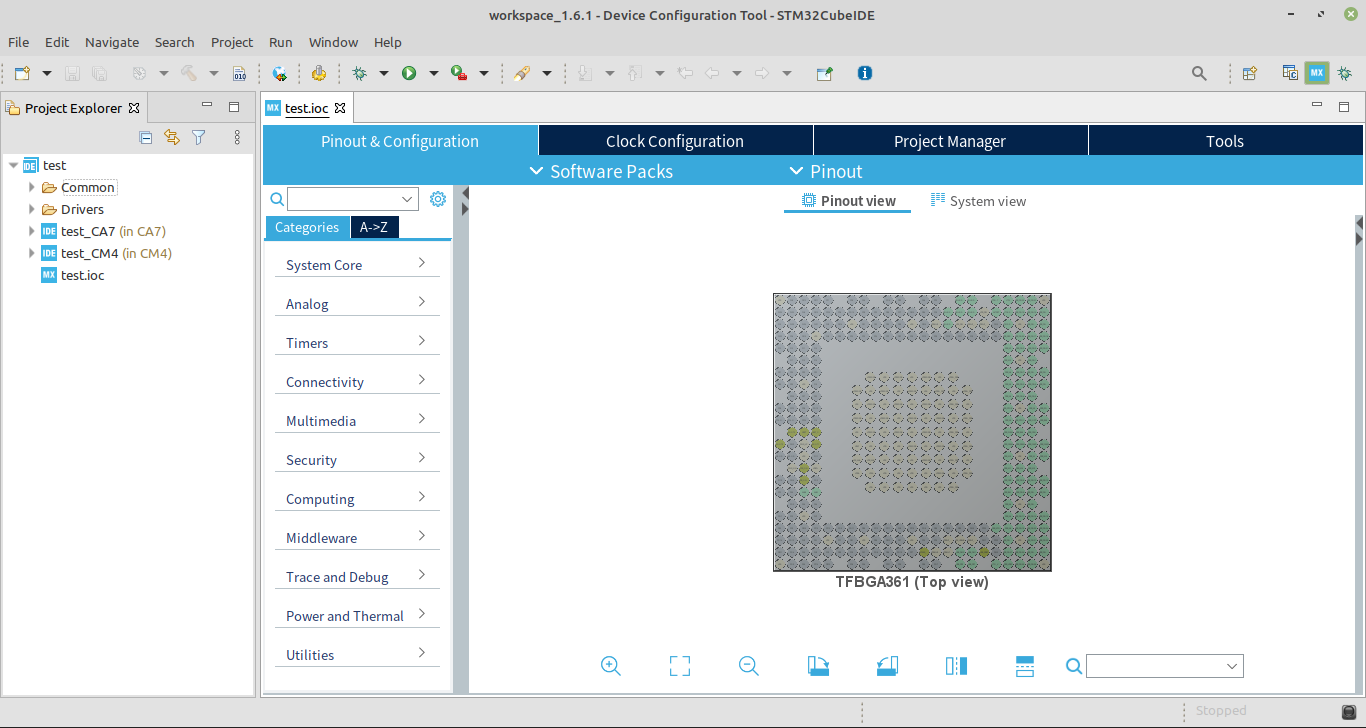Expand the Connectivity category

tap(357, 382)
